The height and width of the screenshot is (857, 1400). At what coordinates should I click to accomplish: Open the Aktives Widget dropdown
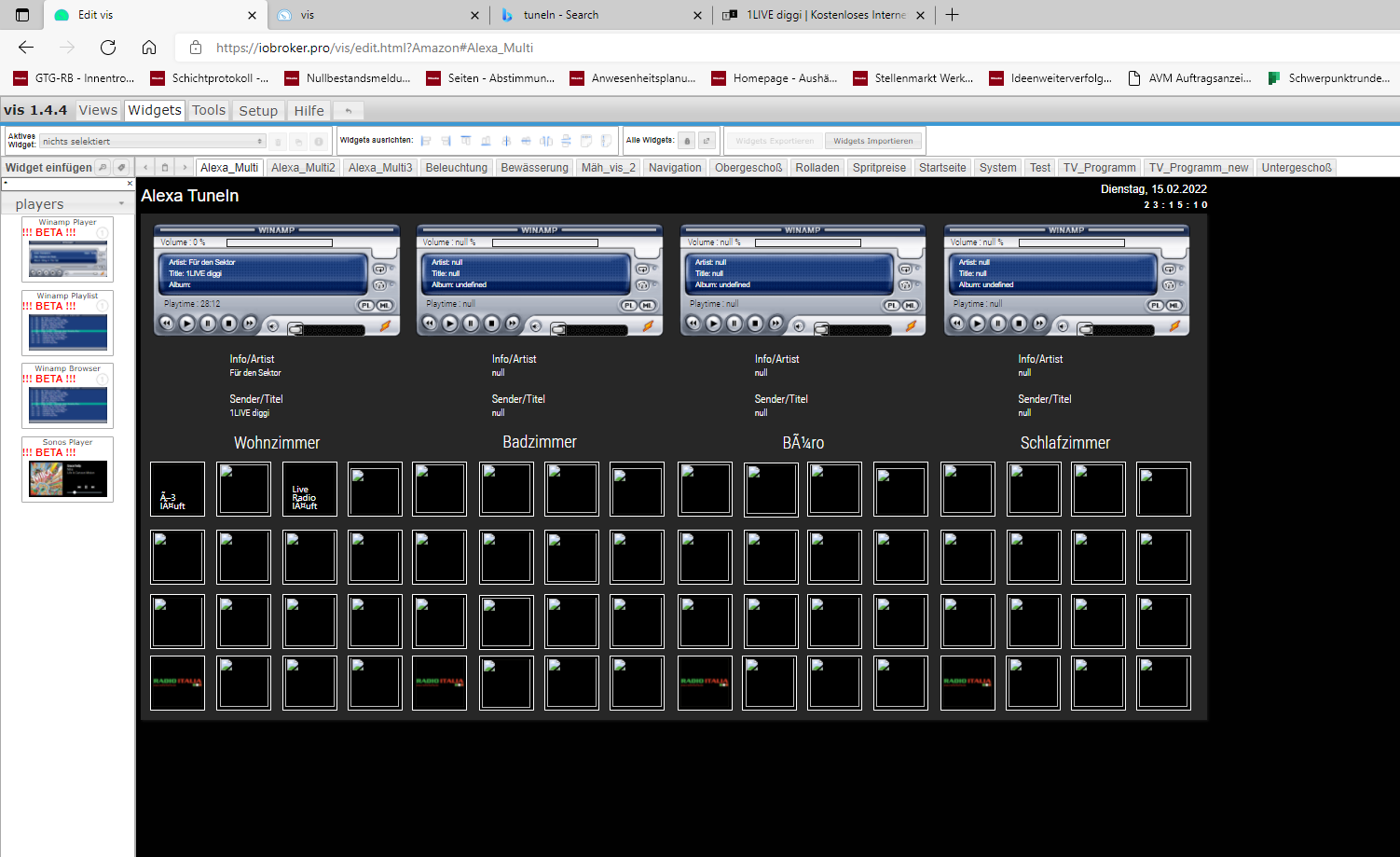pyautogui.click(x=153, y=142)
